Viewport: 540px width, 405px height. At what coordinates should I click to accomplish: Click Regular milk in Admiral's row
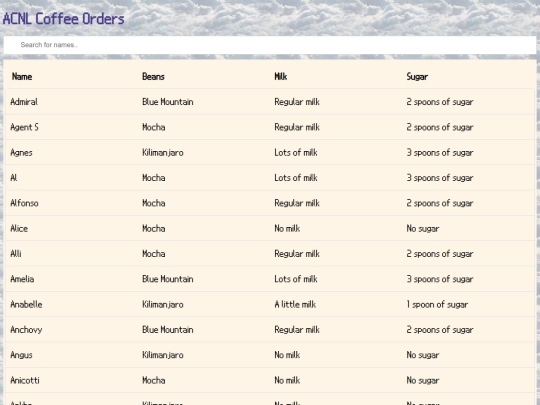coord(297,102)
